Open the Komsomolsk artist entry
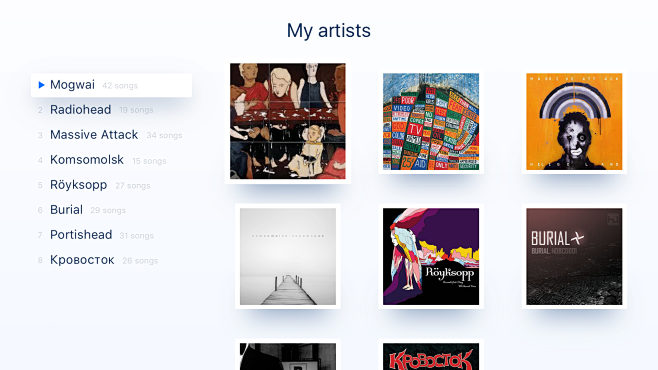 [x=111, y=160]
